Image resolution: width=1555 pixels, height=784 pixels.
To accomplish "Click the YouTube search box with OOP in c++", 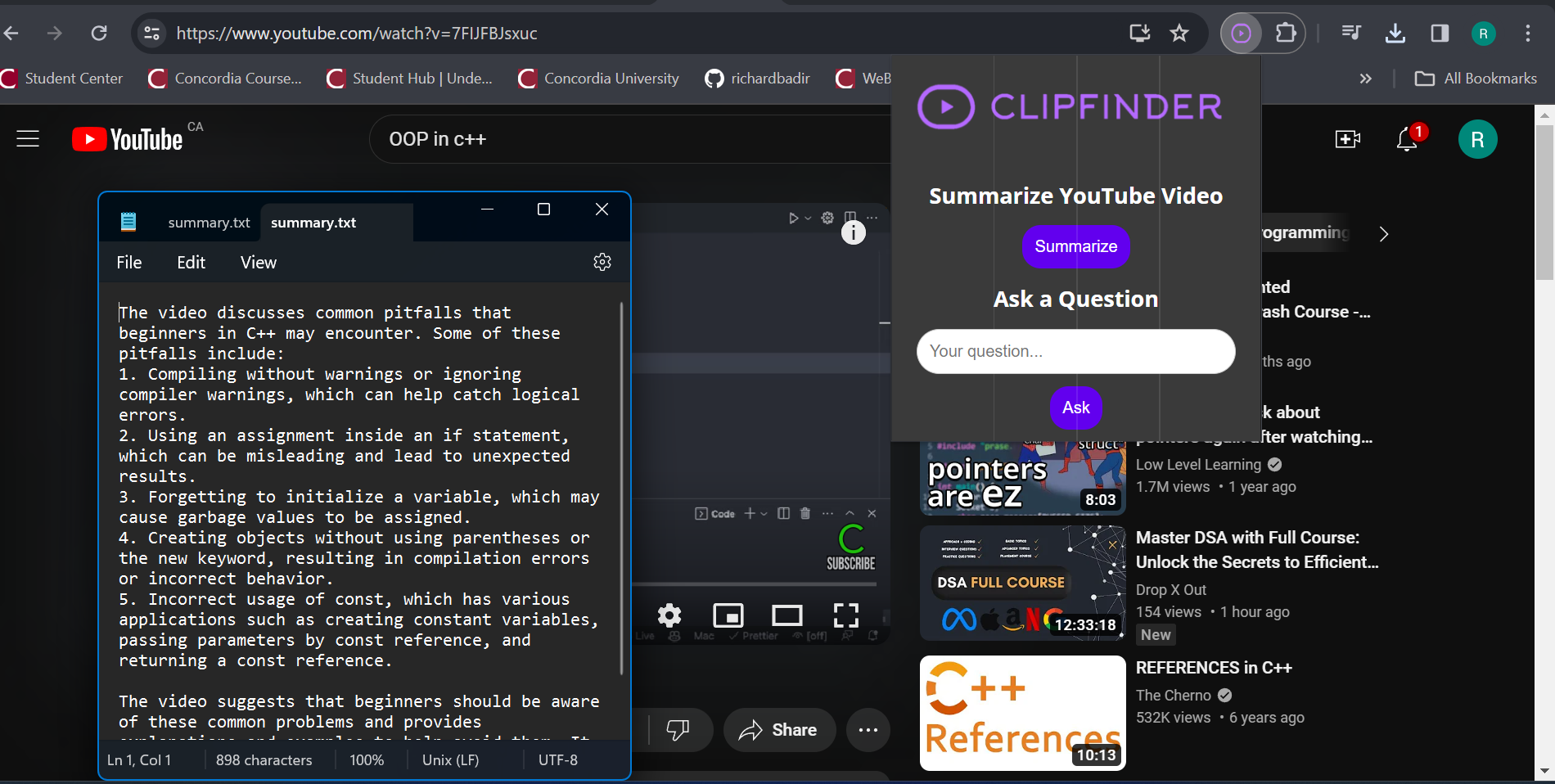I will (x=630, y=139).
